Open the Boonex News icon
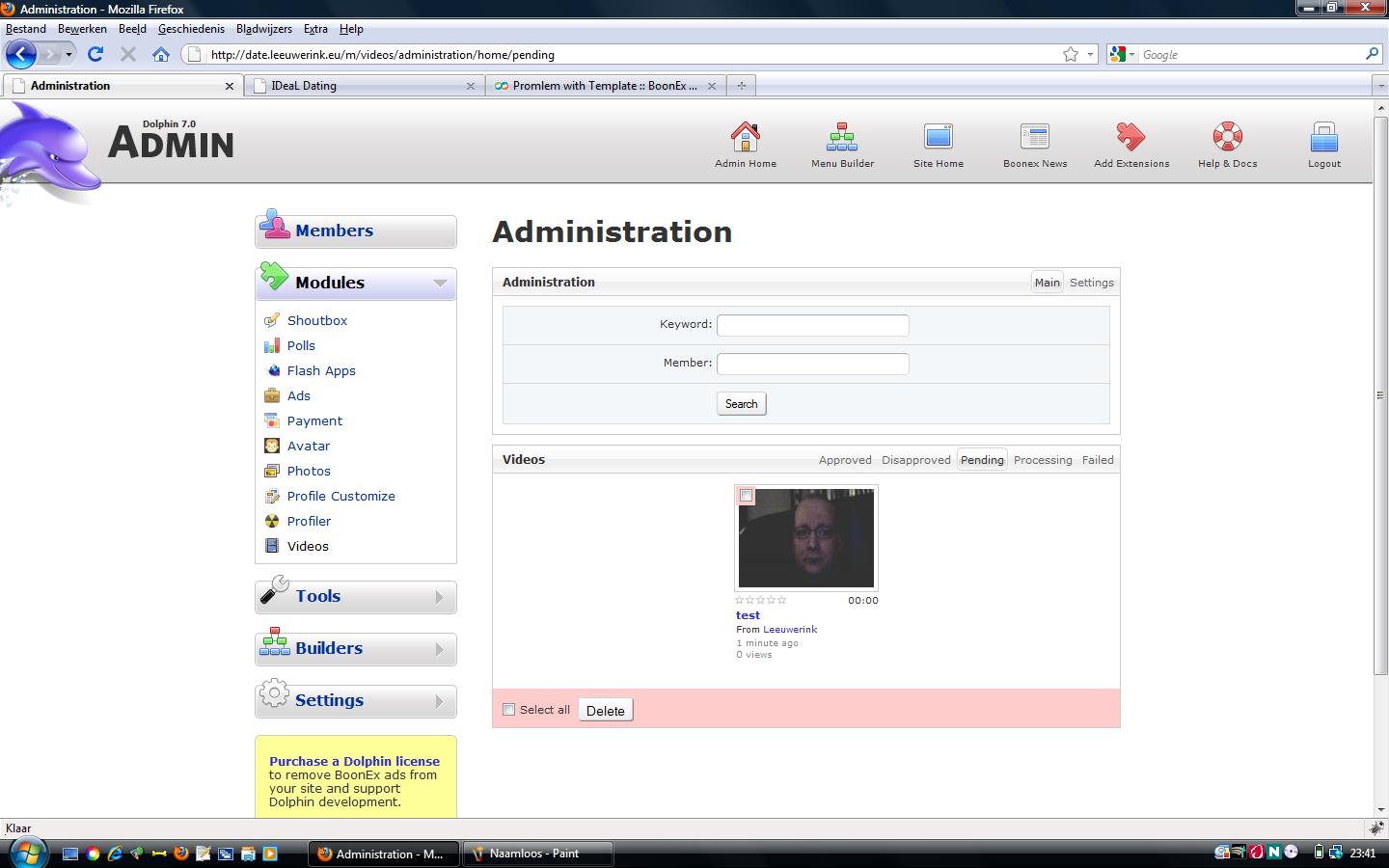 point(1034,138)
